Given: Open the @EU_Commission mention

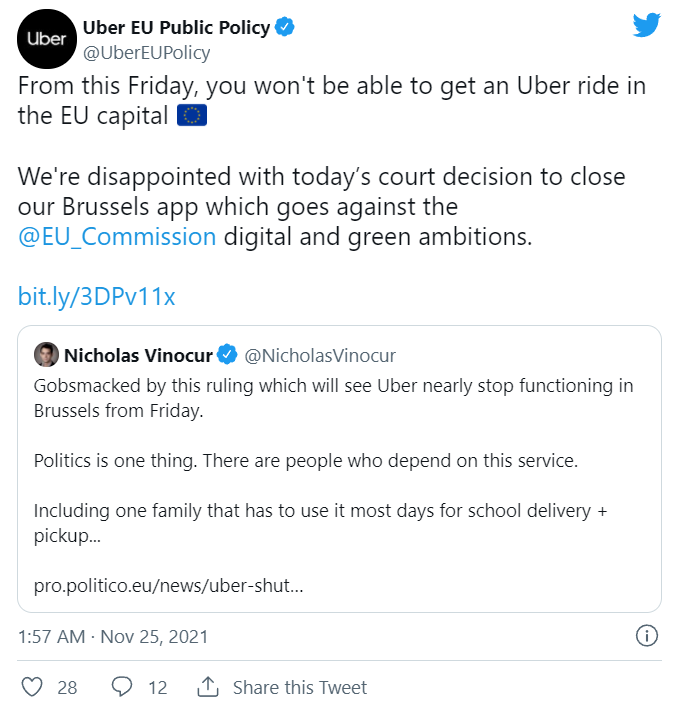Looking at the screenshot, I should [x=117, y=237].
